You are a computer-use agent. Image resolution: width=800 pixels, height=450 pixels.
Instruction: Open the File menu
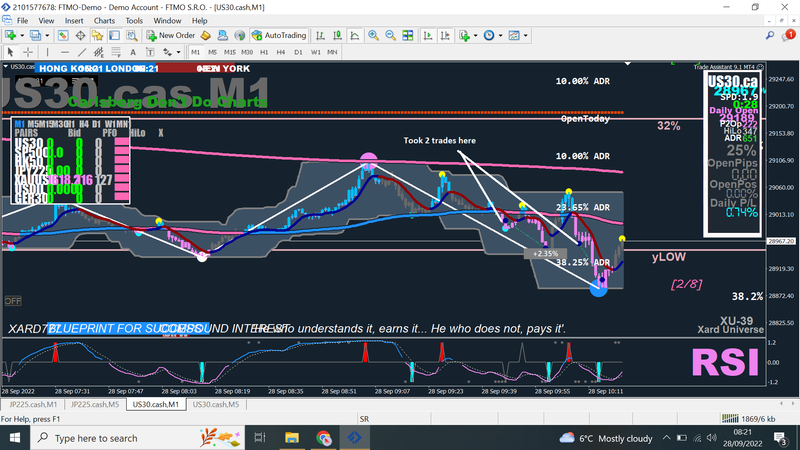click(x=22, y=20)
